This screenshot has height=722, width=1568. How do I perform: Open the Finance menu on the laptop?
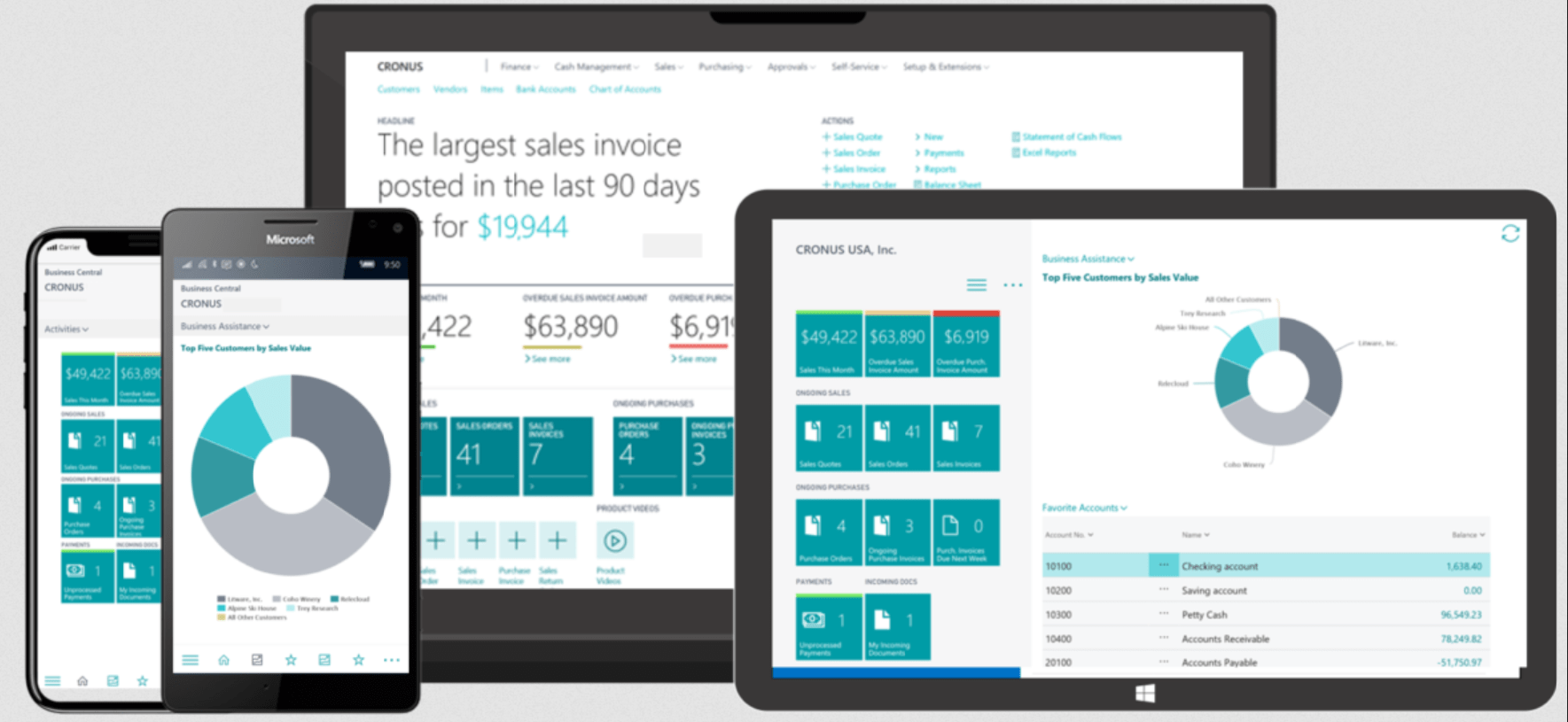pos(519,67)
